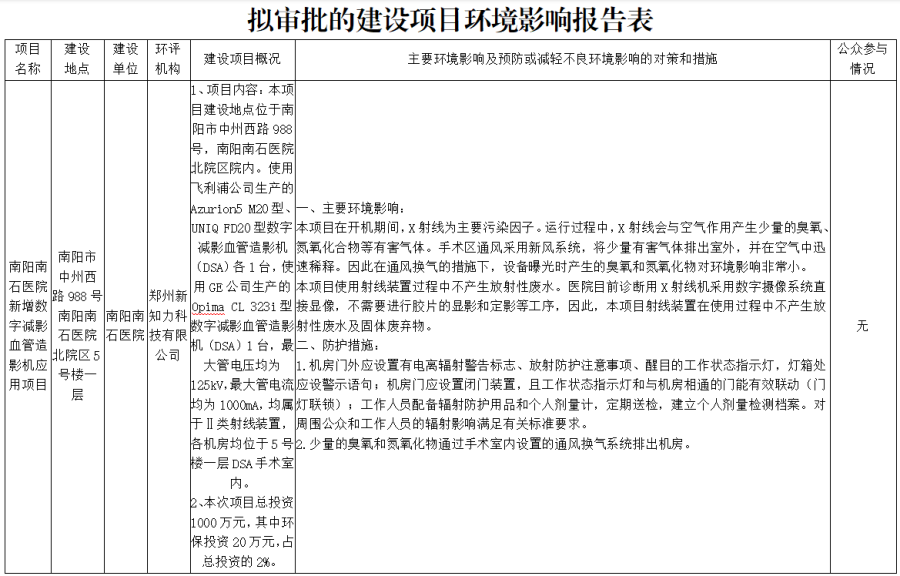
Task: Click the text 保投资20万元
Action: point(234,543)
